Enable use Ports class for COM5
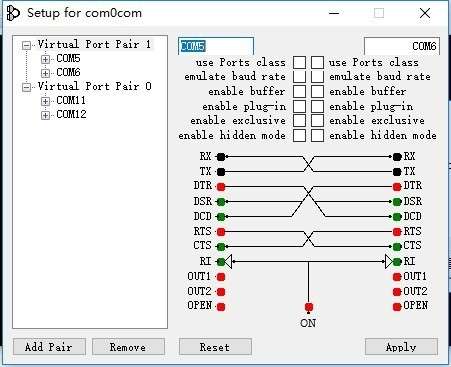Viewport: 451px width, 367px height. pyautogui.click(x=299, y=62)
